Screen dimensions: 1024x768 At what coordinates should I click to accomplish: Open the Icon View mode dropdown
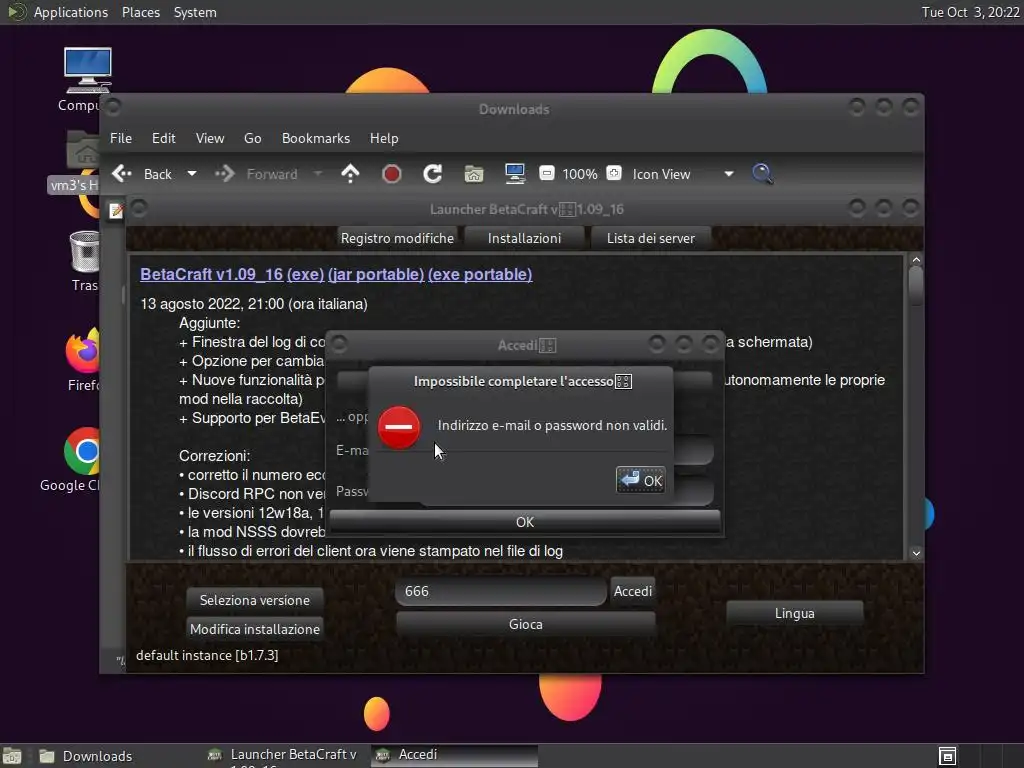682,174
